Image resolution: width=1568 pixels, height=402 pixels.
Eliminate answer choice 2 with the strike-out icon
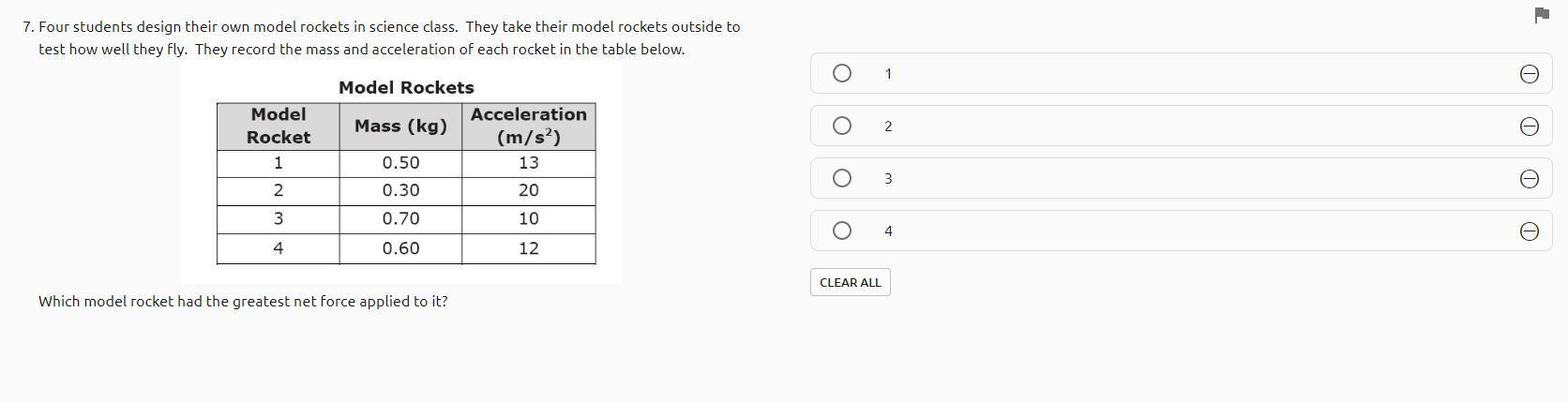pos(1529,127)
